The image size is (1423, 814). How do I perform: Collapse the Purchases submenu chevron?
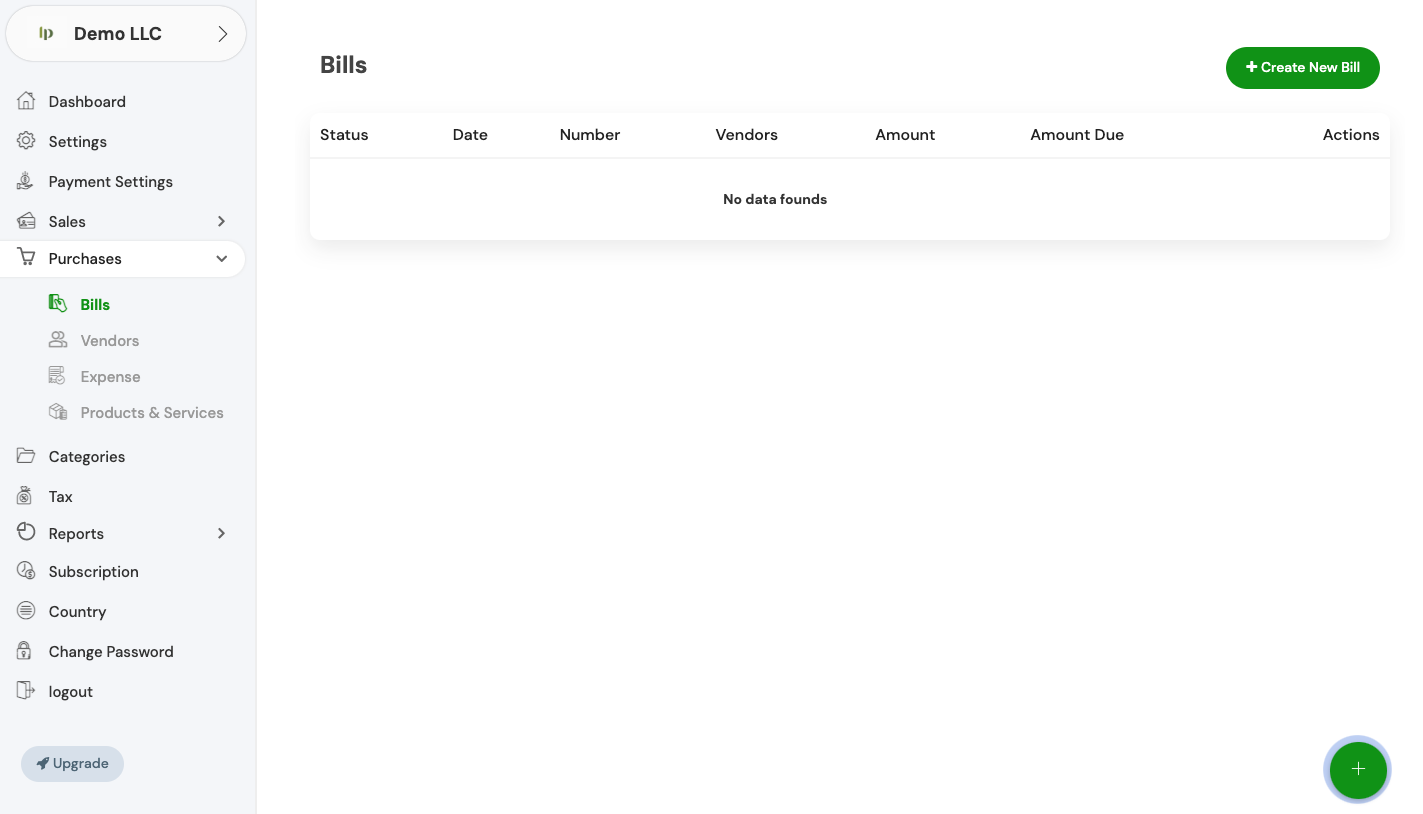pyautogui.click(x=221, y=259)
